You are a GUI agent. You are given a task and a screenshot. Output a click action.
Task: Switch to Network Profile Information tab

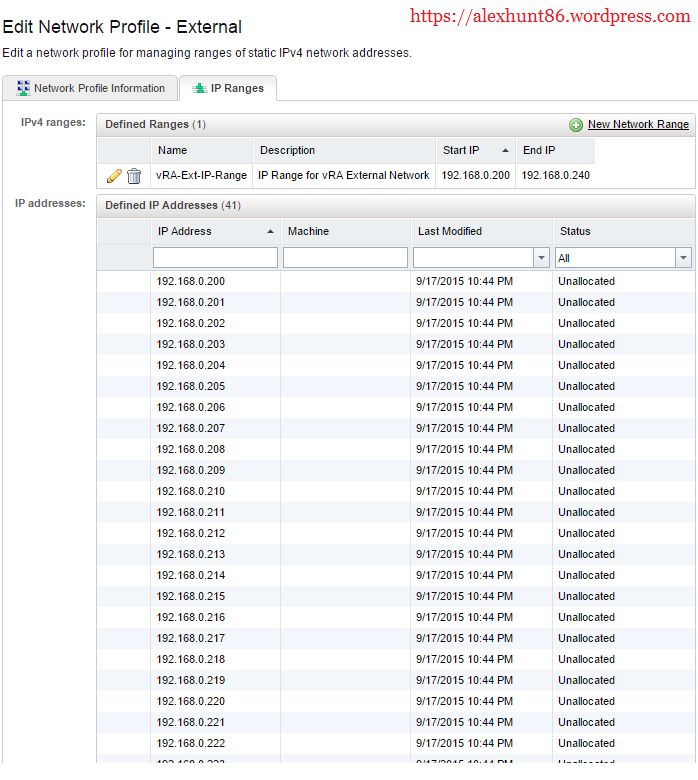[x=98, y=88]
